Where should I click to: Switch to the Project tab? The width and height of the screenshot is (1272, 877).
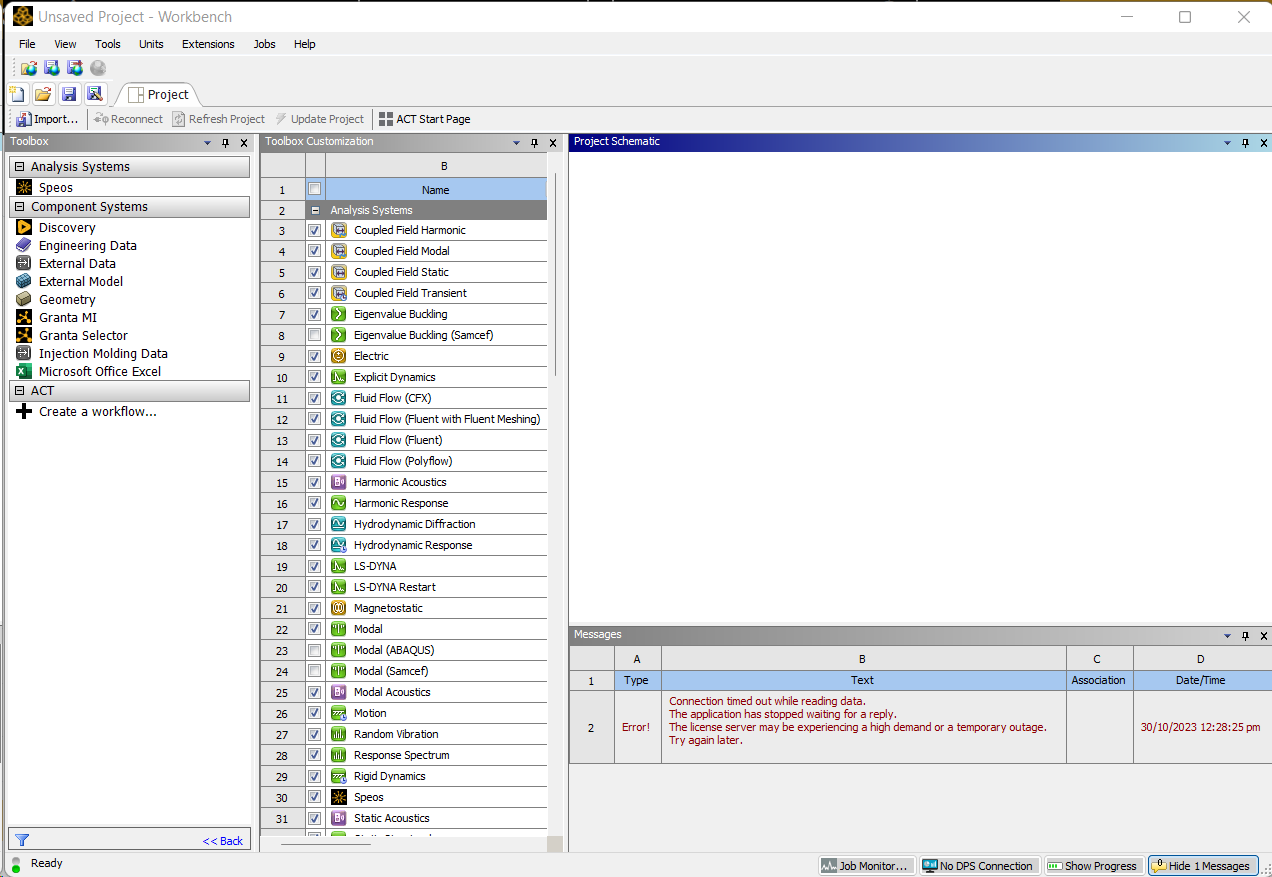click(158, 94)
